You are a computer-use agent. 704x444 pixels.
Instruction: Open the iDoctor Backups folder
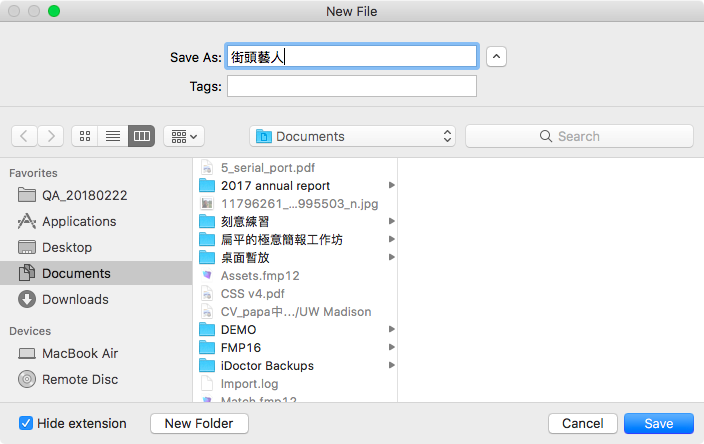297,365
